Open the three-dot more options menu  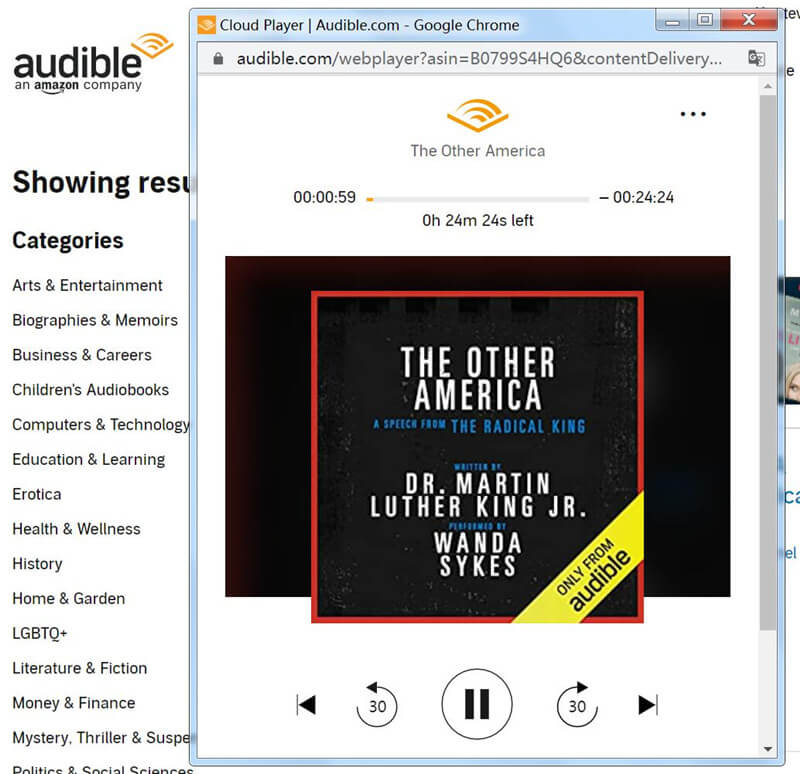click(693, 114)
